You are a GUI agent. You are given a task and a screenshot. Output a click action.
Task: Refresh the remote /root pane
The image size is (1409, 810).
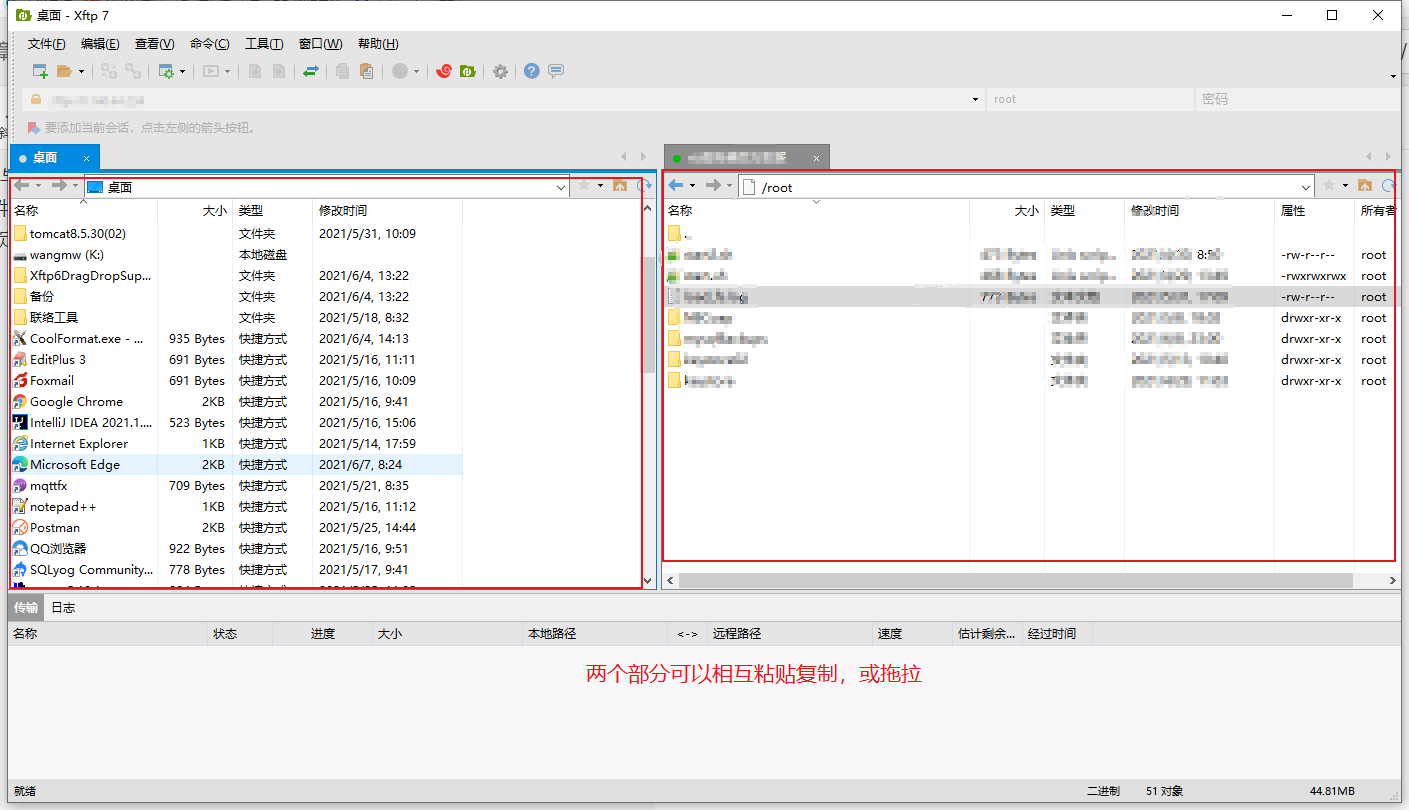(1389, 186)
